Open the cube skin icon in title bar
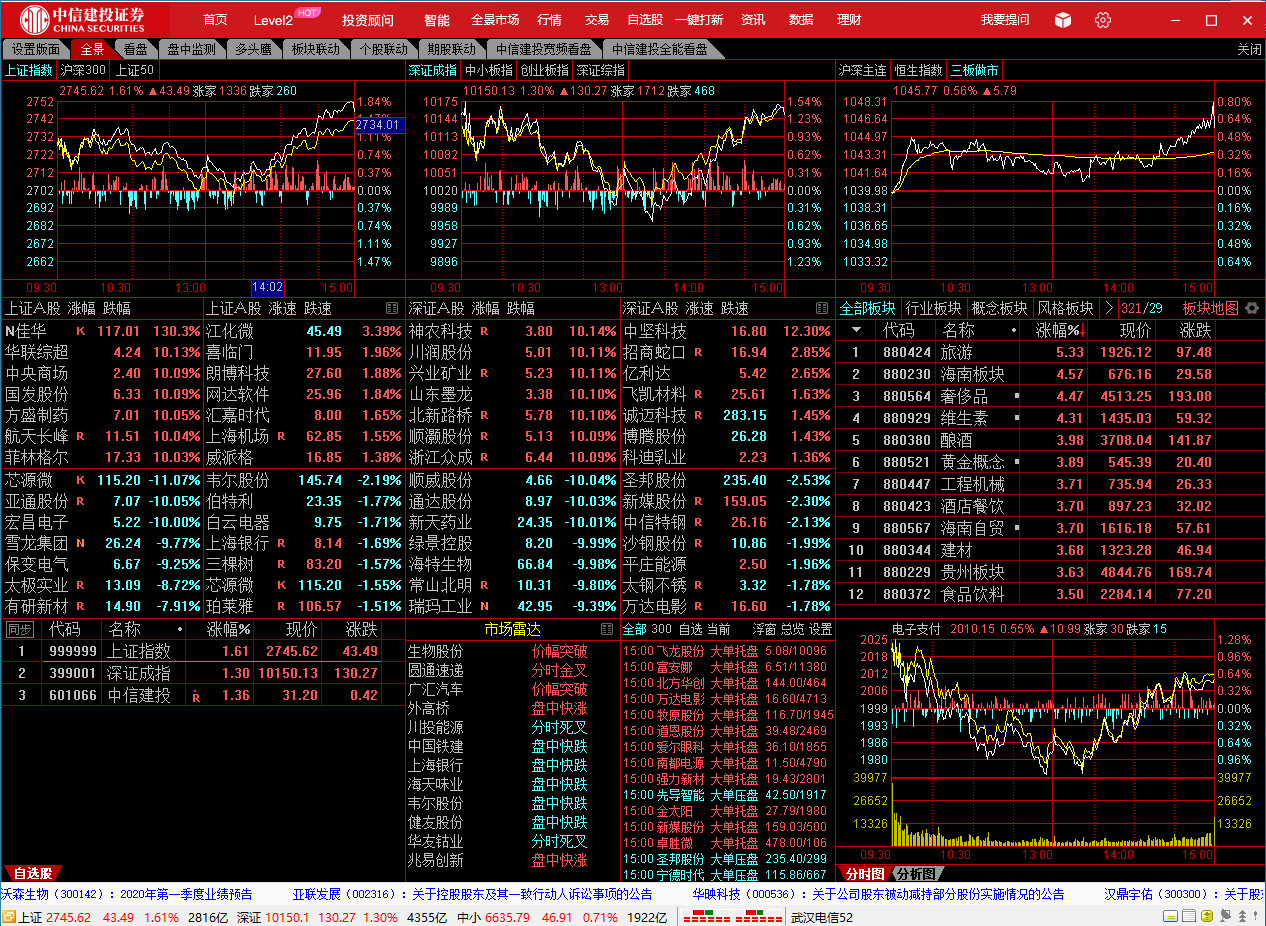Image resolution: width=1266 pixels, height=926 pixels. (x=1063, y=20)
